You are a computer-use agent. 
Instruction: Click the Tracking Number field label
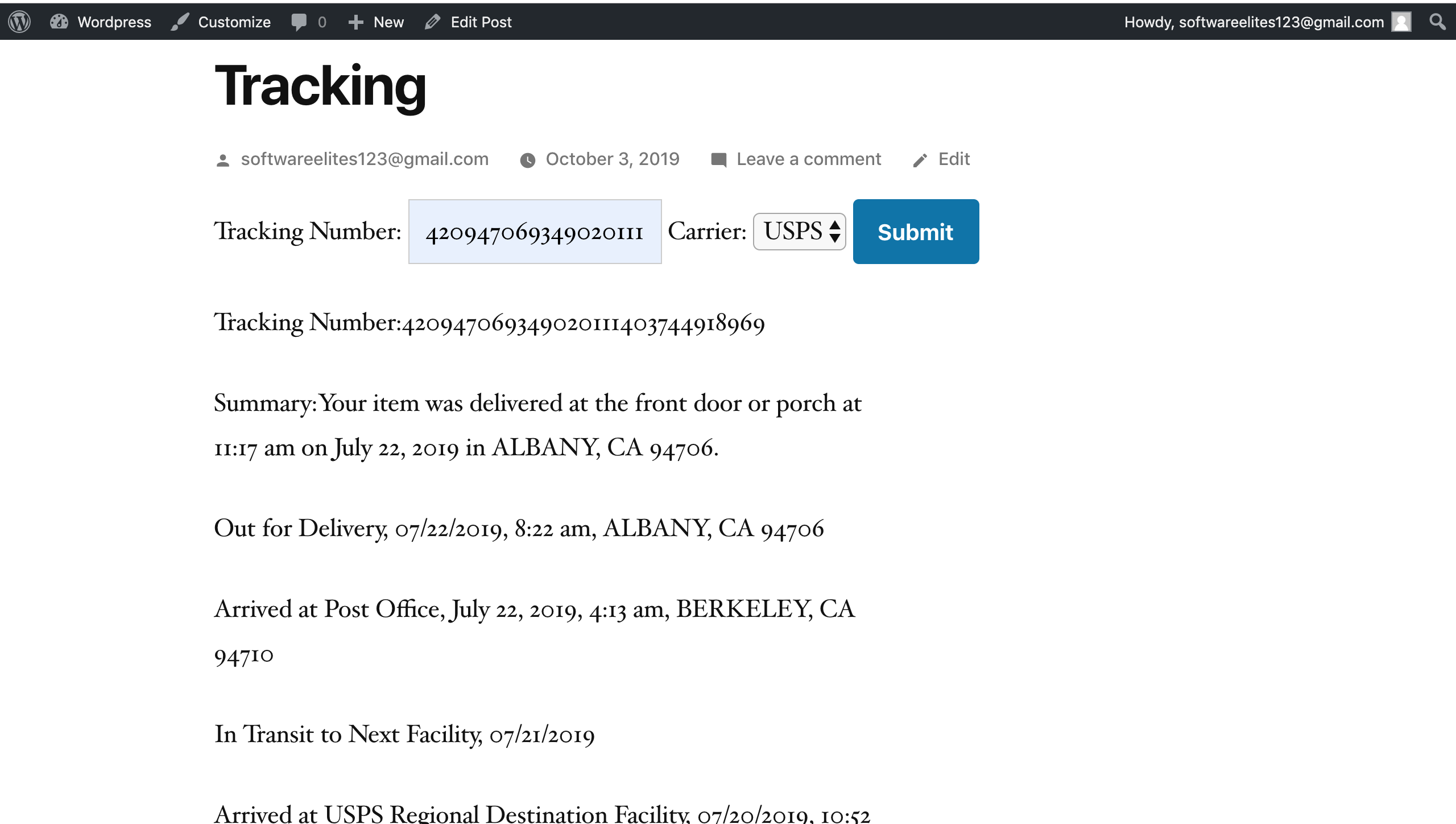(x=308, y=232)
